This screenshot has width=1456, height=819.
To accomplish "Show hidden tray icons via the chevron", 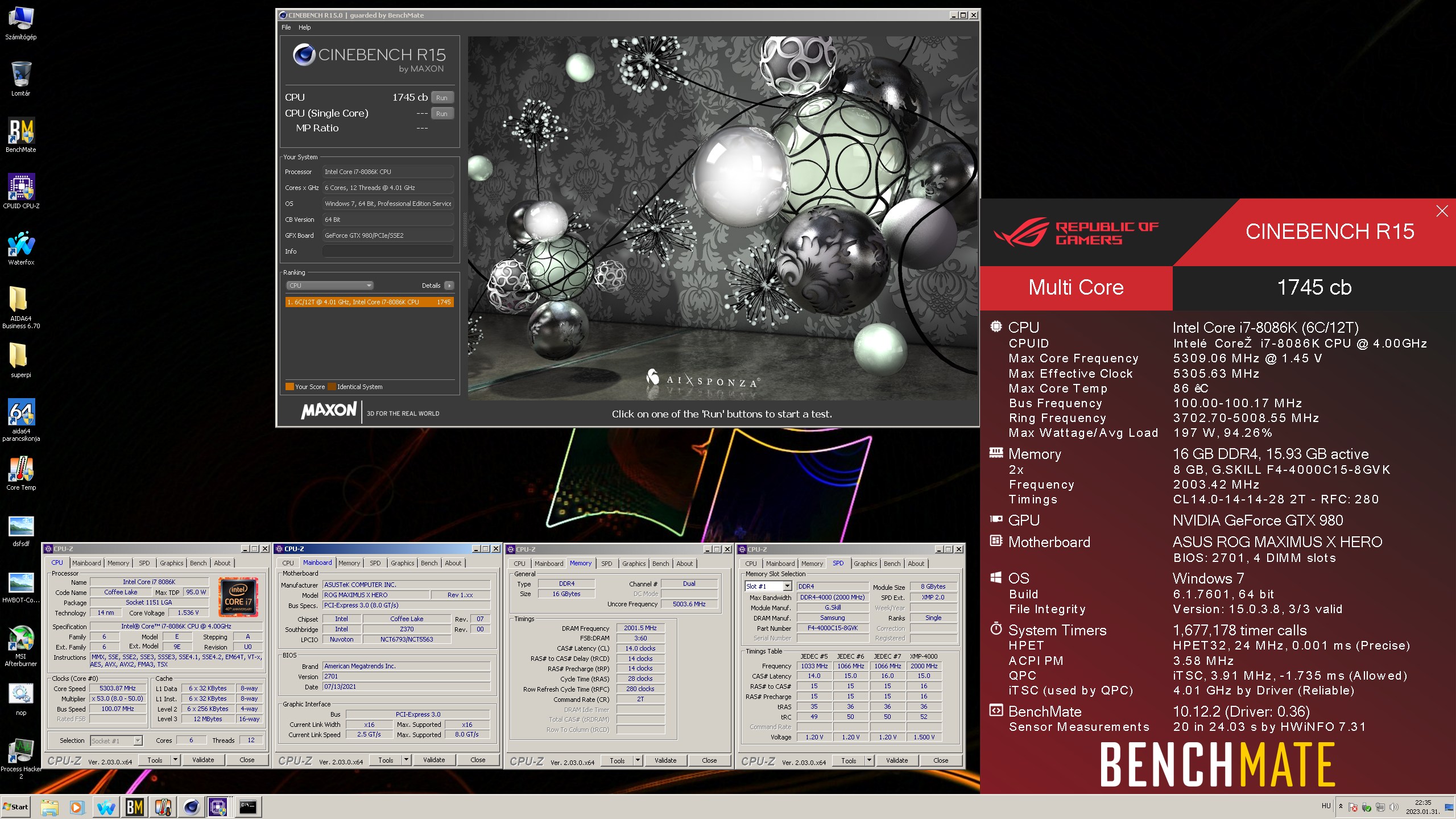I will click(1341, 806).
